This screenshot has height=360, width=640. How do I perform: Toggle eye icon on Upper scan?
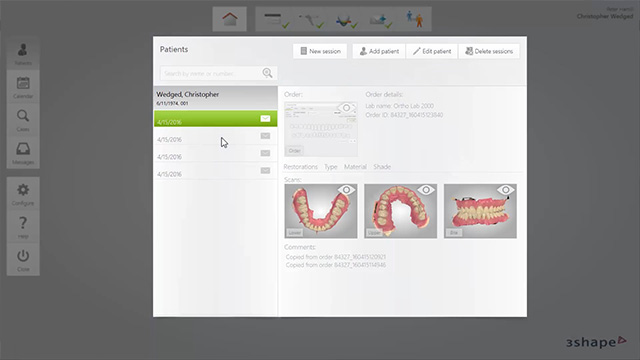[426, 190]
